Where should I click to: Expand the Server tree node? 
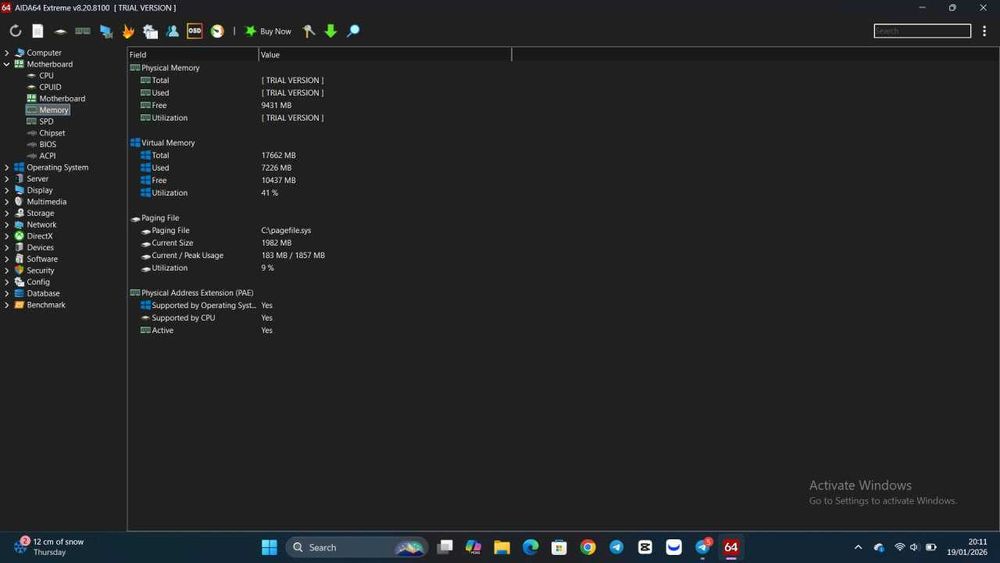tap(7, 179)
